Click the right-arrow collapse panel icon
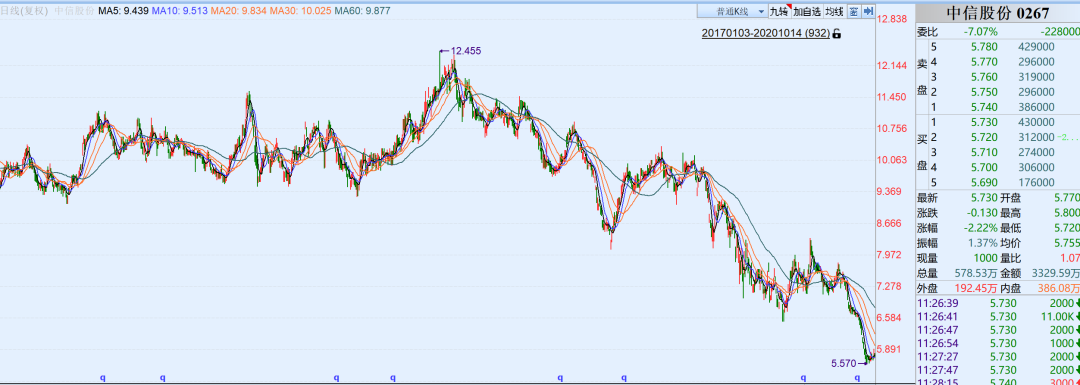 [x=868, y=11]
